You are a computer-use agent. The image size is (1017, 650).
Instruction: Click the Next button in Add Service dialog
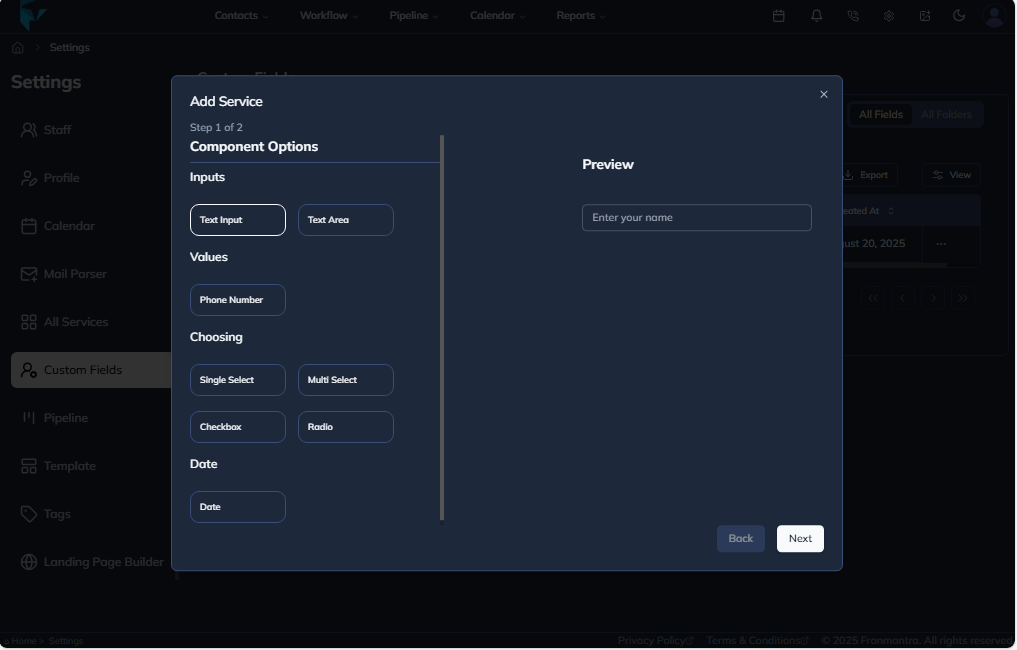point(800,538)
